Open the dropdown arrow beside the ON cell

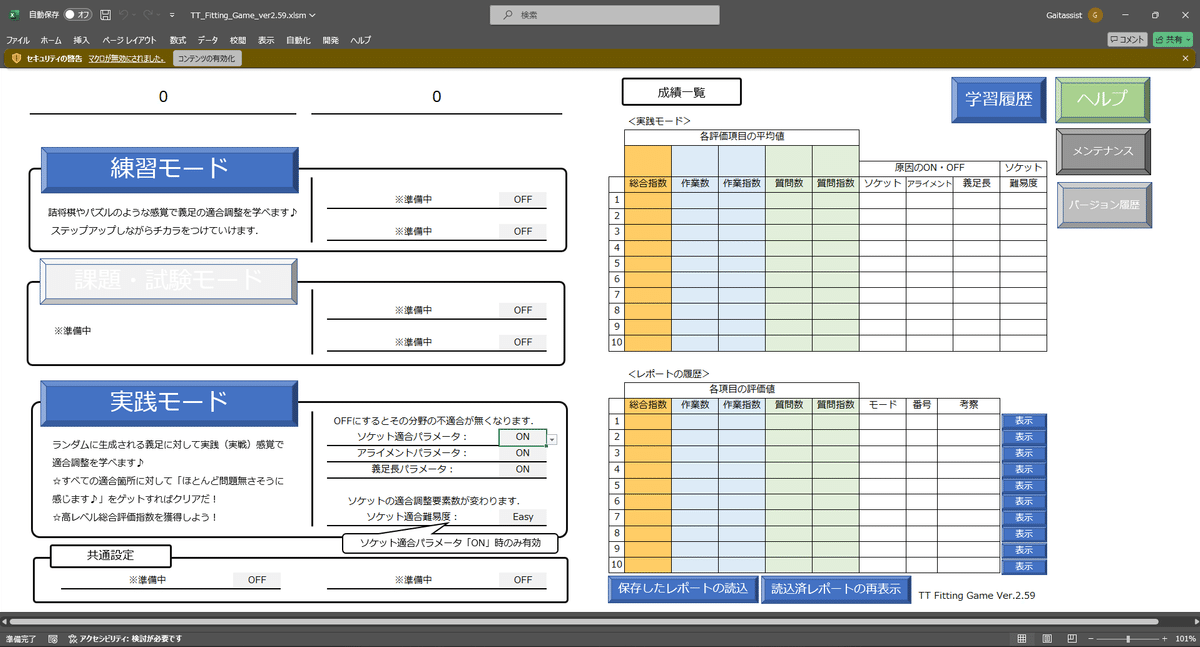pyautogui.click(x=551, y=437)
